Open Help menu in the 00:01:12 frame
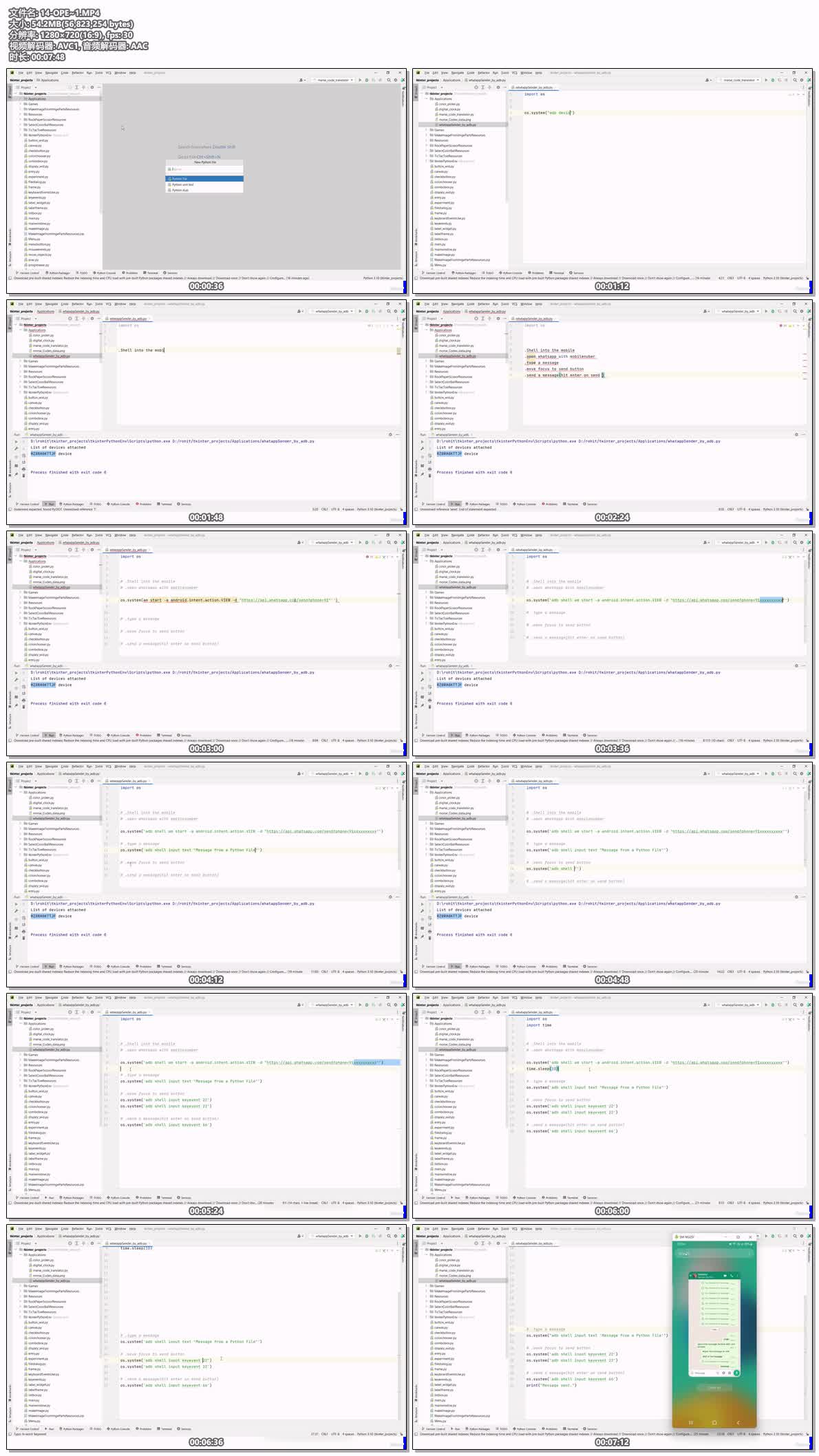The height and width of the screenshot is (1456, 819). 539,72
